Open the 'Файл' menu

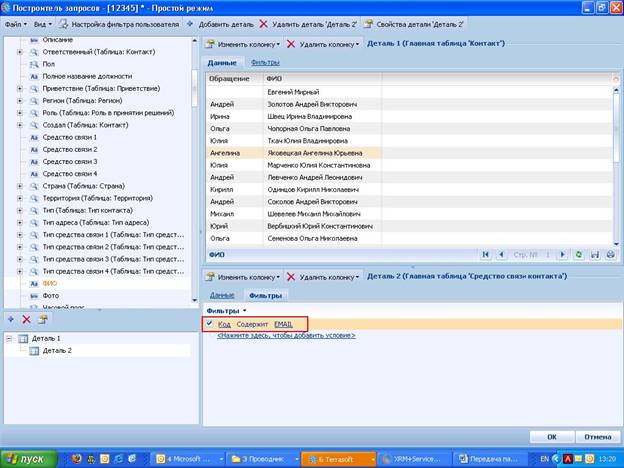click(16, 24)
